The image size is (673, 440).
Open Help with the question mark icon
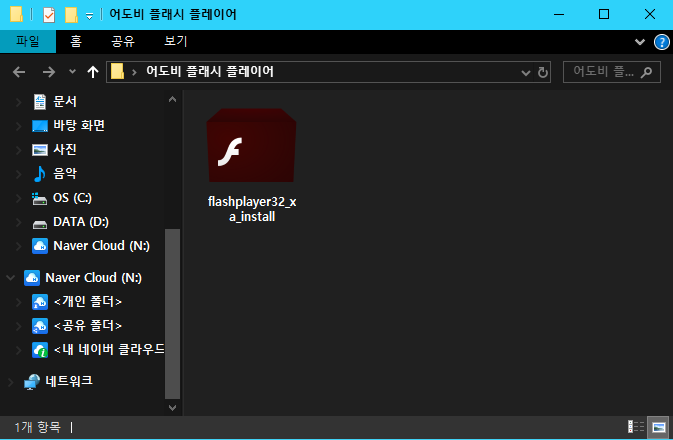click(661, 42)
